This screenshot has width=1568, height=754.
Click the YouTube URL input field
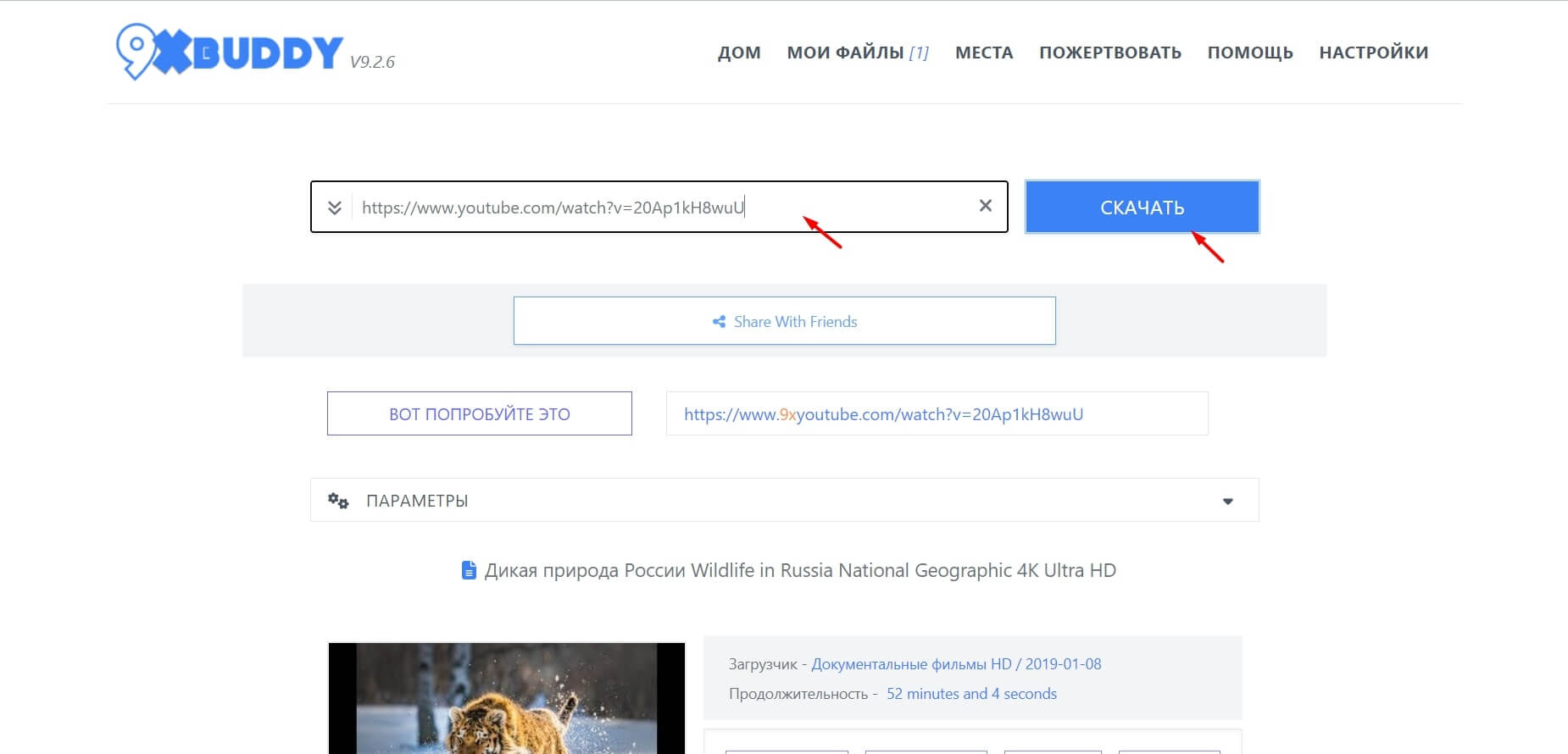[659, 207]
